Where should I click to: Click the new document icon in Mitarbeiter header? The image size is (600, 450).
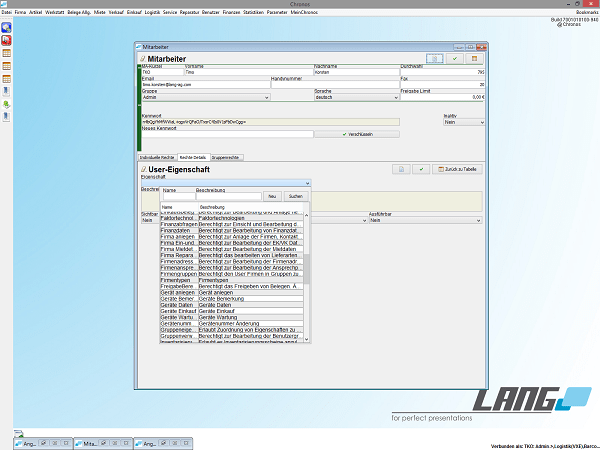[x=433, y=59]
